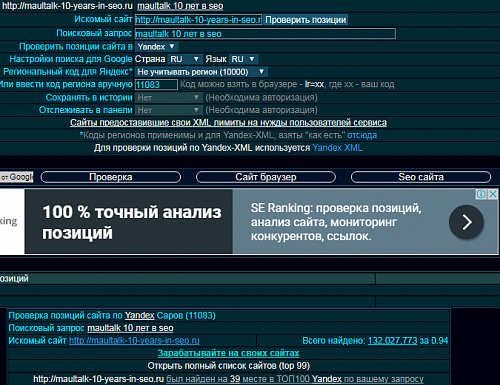The width and height of the screenshot is (500, 385).
Task: Click the 'maultalk 10 лет в seo' top link
Action: click(x=180, y=6)
